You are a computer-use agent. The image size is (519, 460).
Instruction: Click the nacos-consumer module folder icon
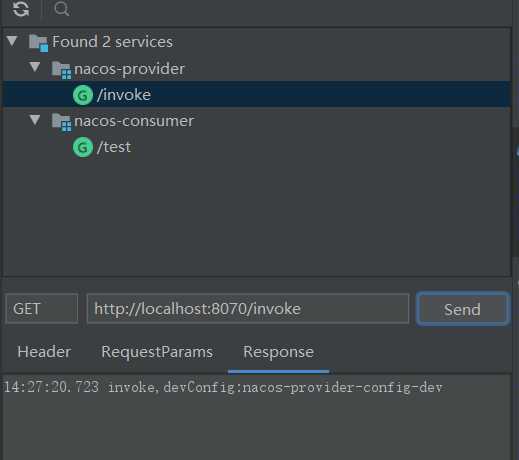[61, 122]
